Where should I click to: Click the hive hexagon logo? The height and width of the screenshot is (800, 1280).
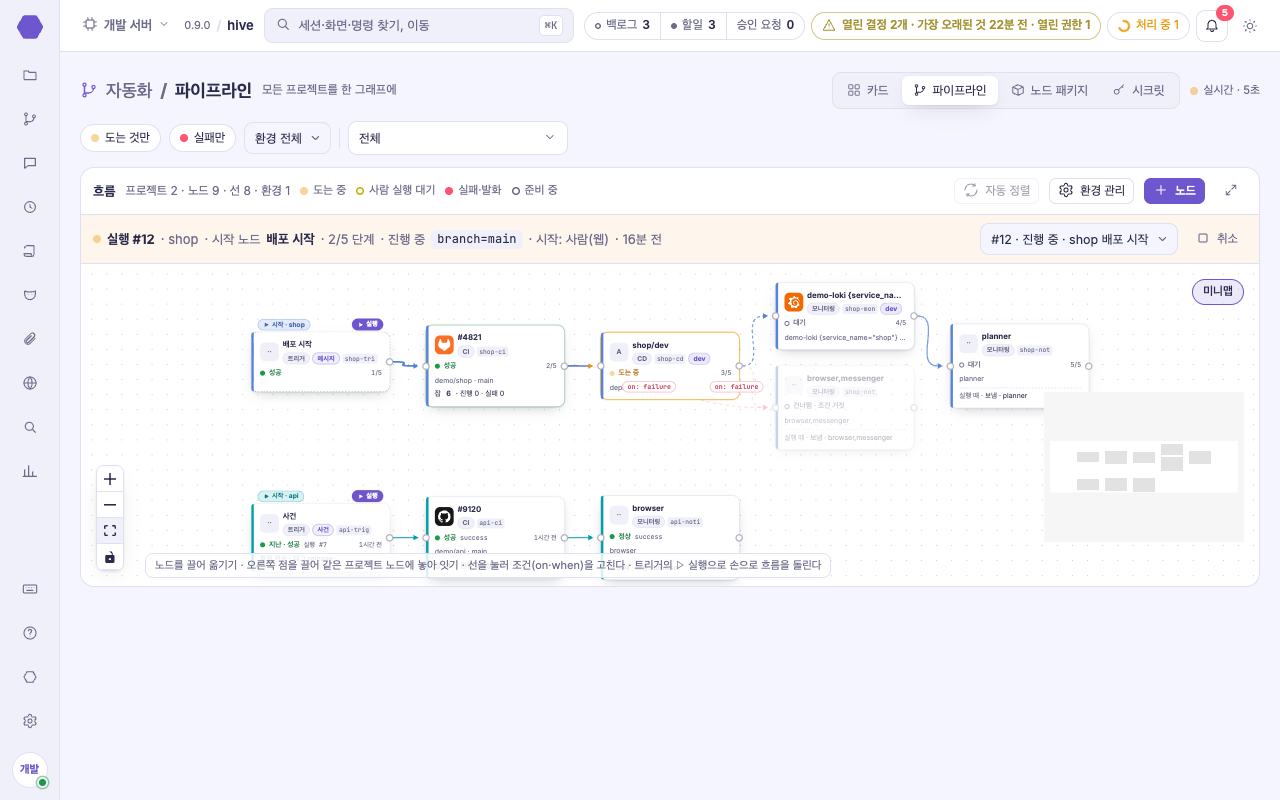click(x=30, y=26)
